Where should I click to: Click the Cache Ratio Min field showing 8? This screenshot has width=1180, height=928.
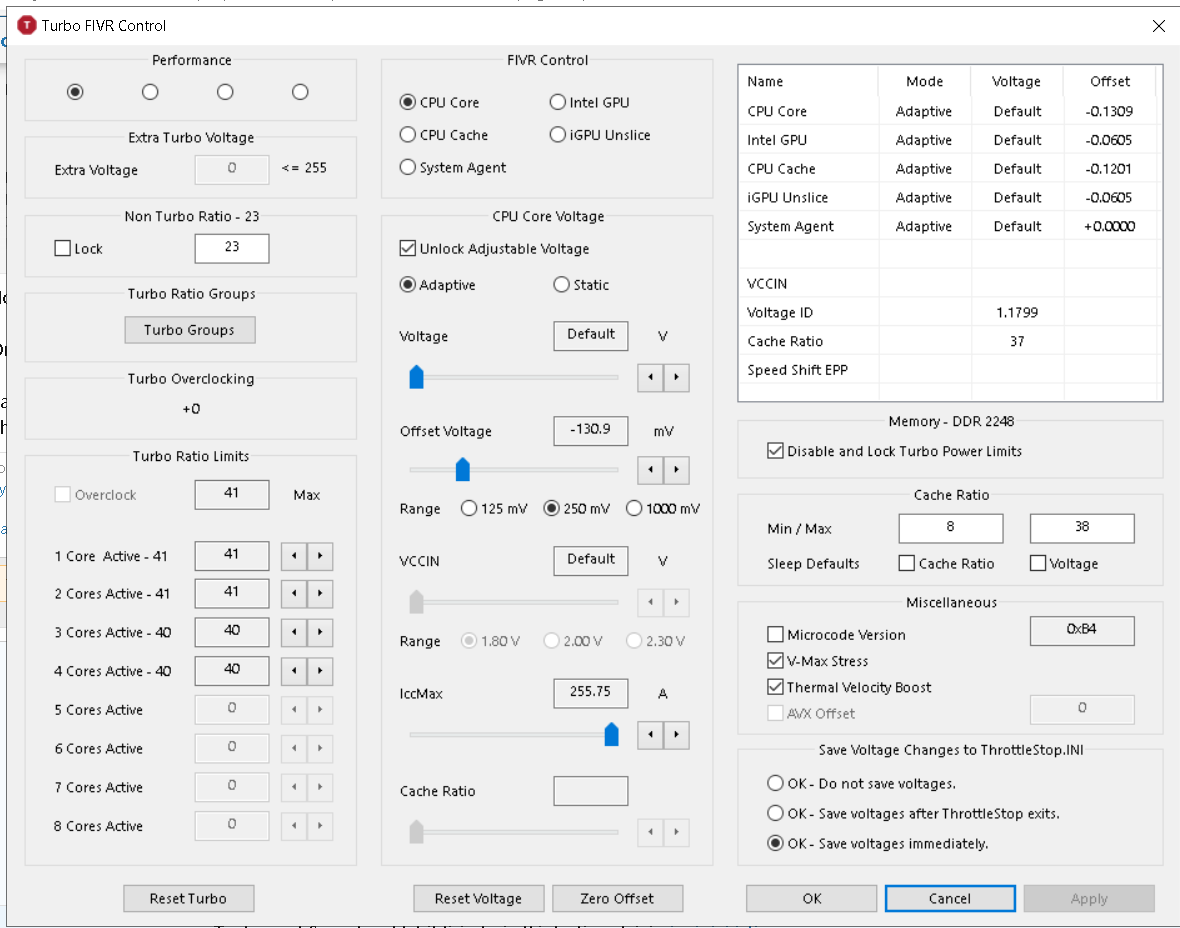950,528
